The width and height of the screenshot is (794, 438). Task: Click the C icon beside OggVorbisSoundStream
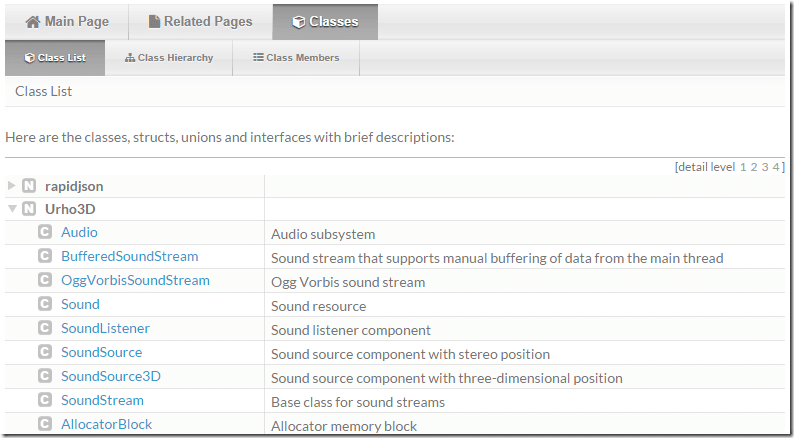pyautogui.click(x=45, y=280)
